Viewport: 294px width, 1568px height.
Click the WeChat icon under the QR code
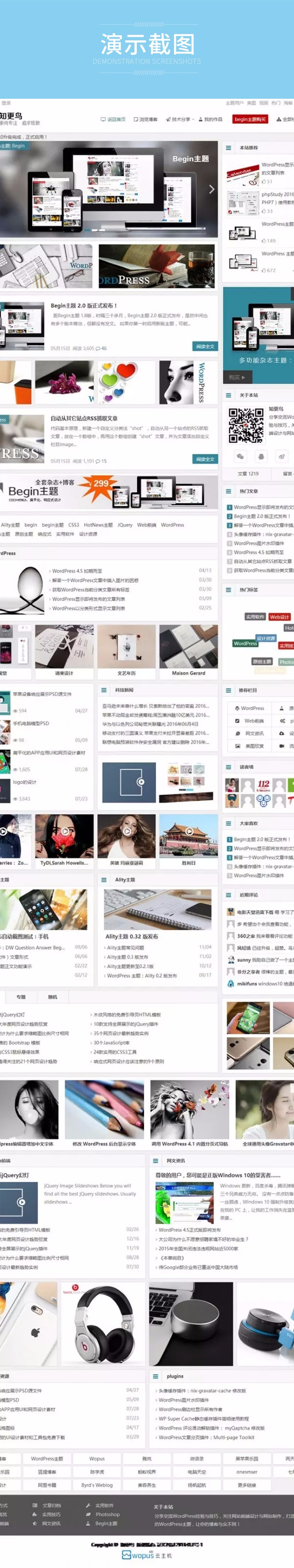point(240,456)
